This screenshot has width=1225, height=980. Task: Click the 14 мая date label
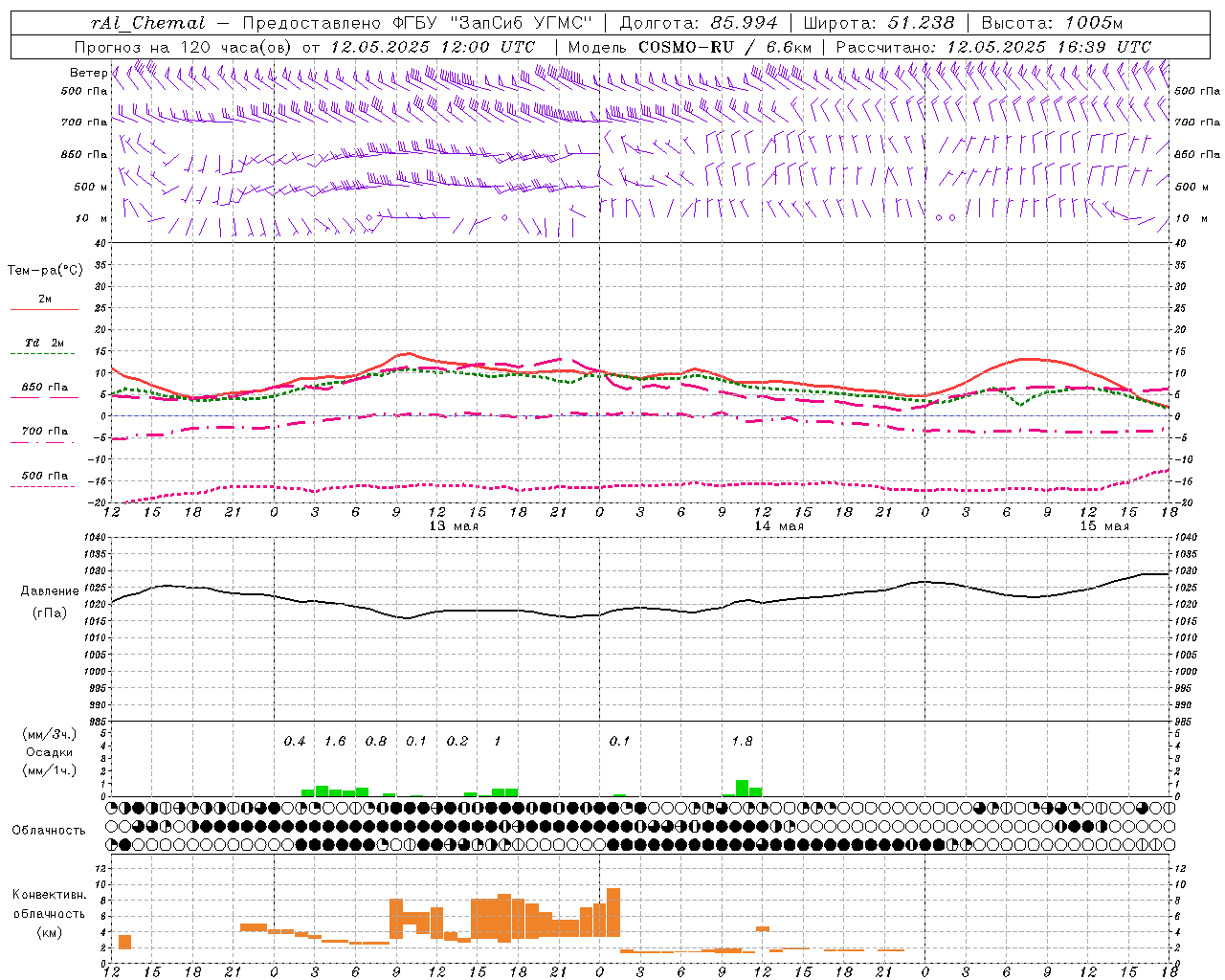[x=779, y=526]
